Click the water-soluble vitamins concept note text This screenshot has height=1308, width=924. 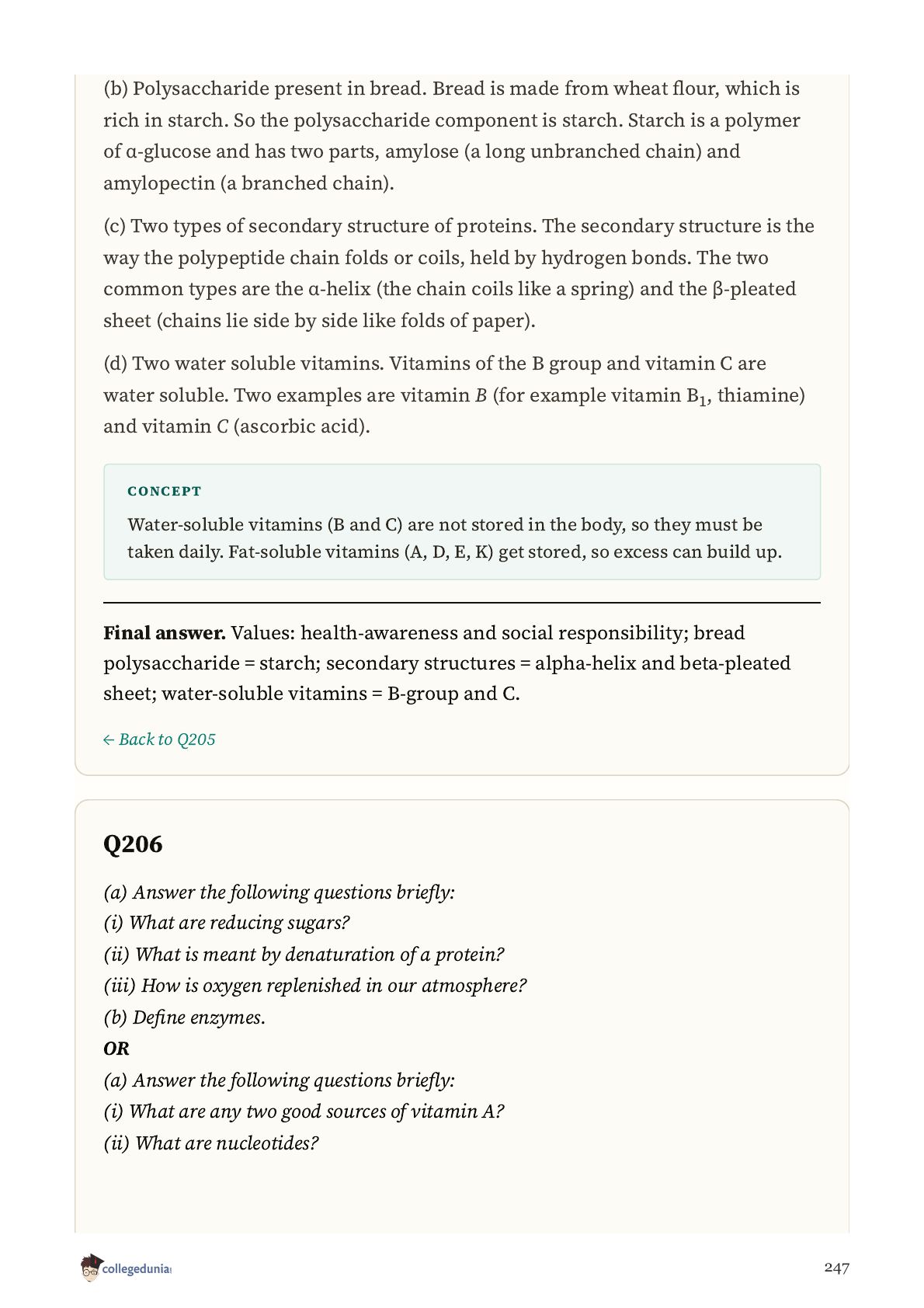[455, 538]
